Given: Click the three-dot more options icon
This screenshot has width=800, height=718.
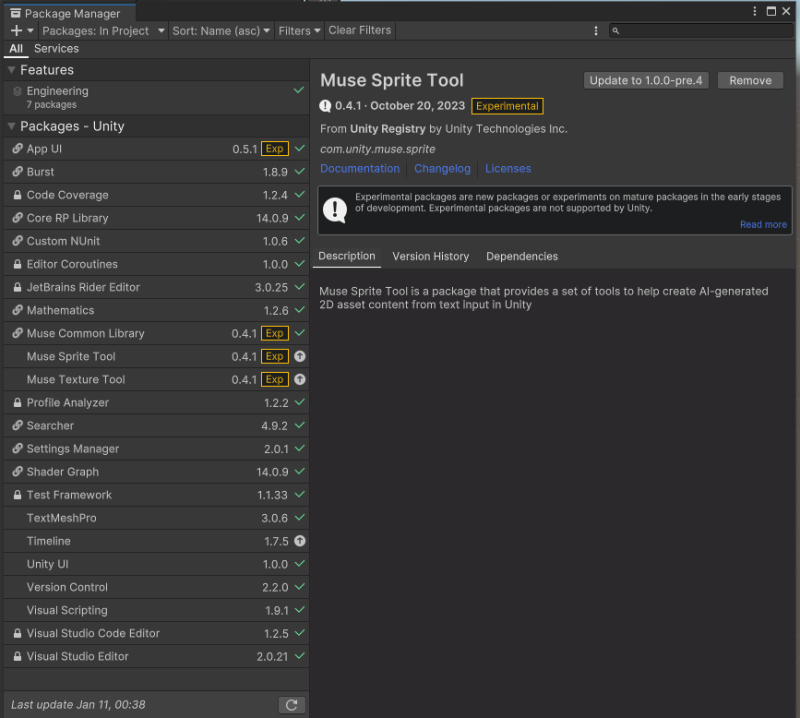Looking at the screenshot, I should (x=596, y=31).
